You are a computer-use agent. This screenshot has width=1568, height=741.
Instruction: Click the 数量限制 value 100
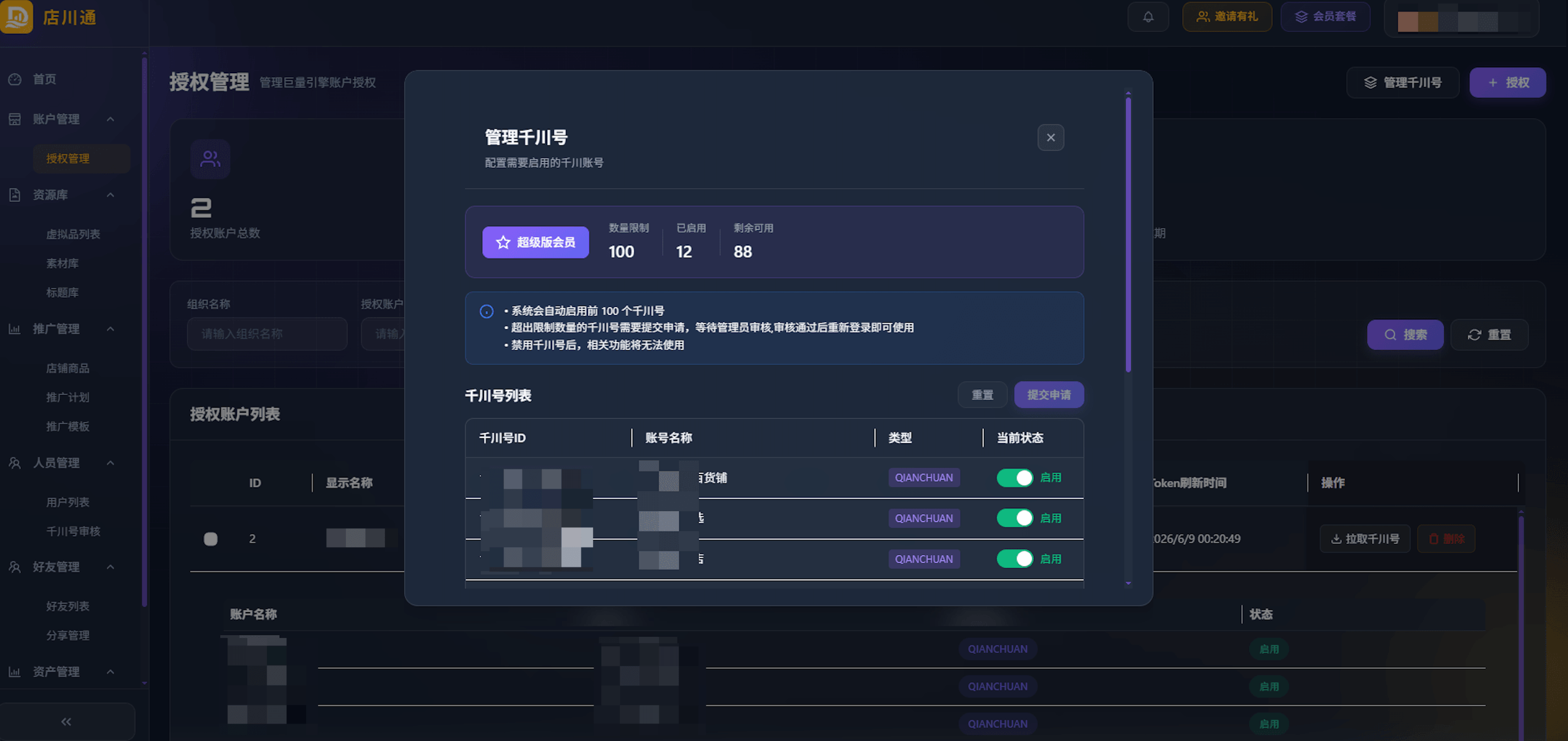click(x=622, y=252)
